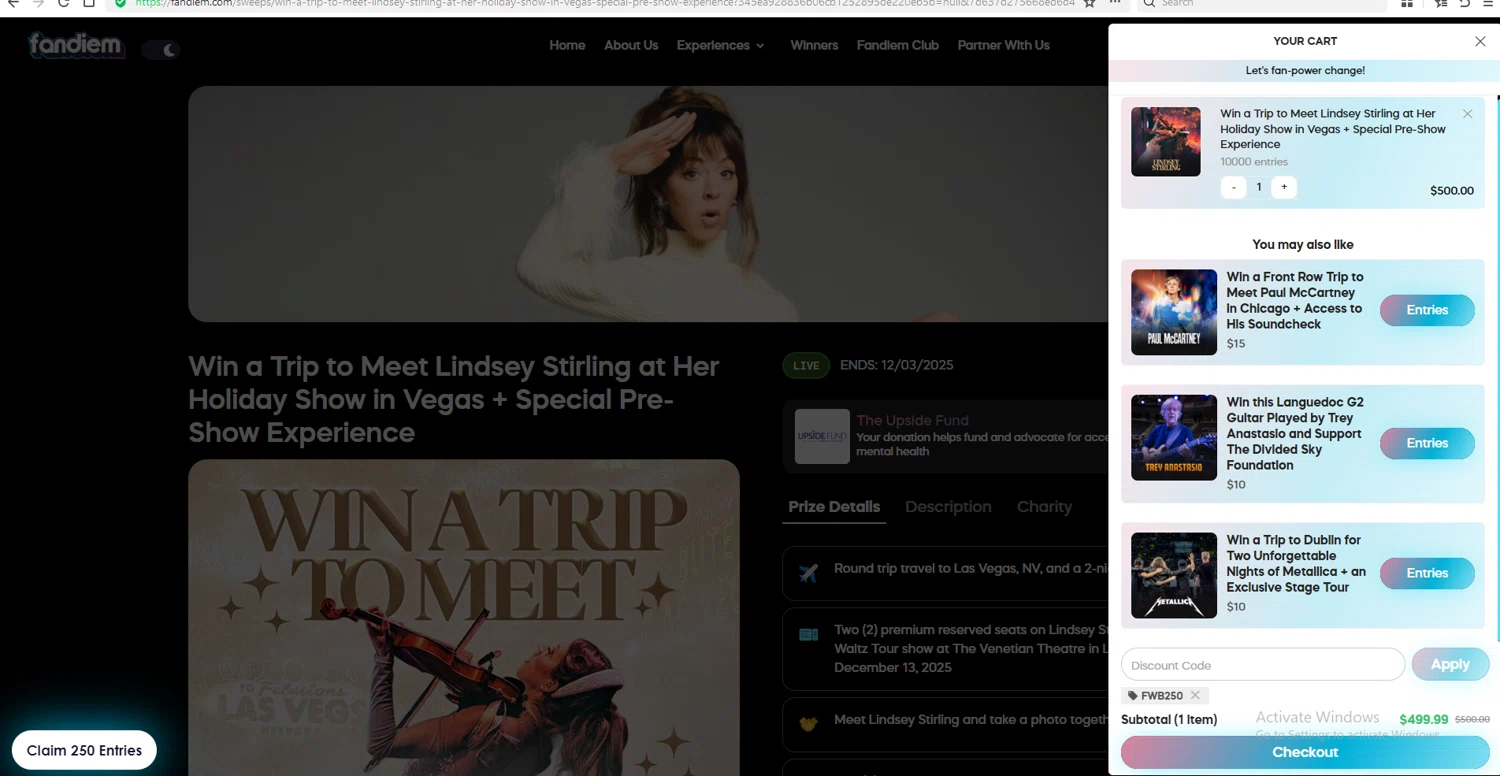Open the Home menu item

pos(567,45)
